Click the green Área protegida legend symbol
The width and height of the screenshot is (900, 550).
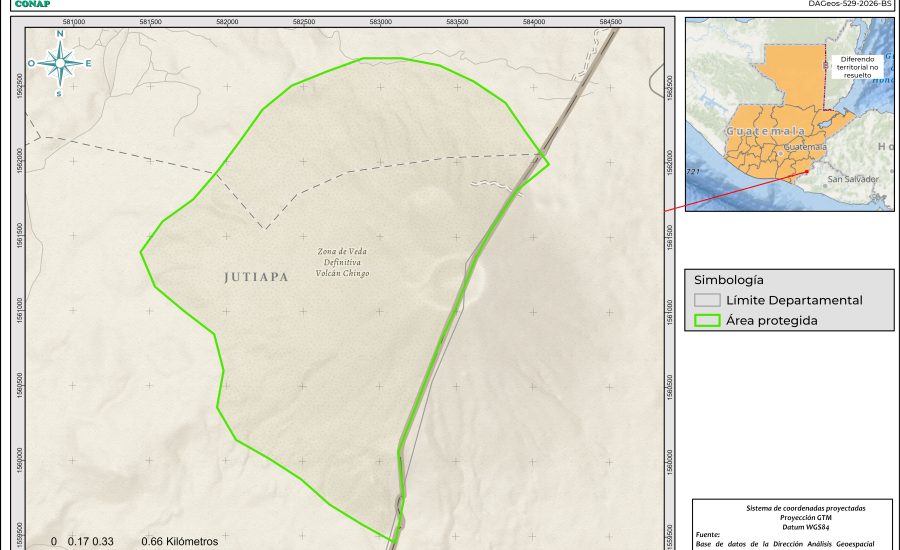pos(707,321)
